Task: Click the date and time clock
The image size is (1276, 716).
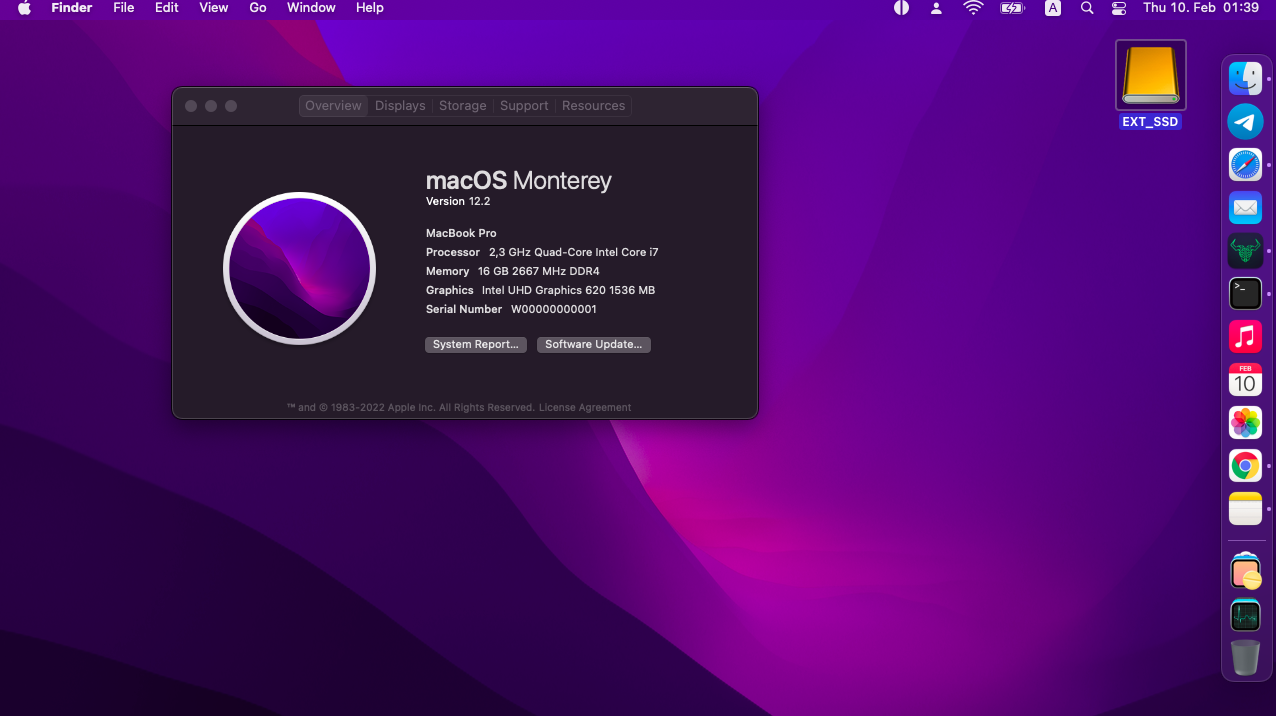Action: point(1200,8)
